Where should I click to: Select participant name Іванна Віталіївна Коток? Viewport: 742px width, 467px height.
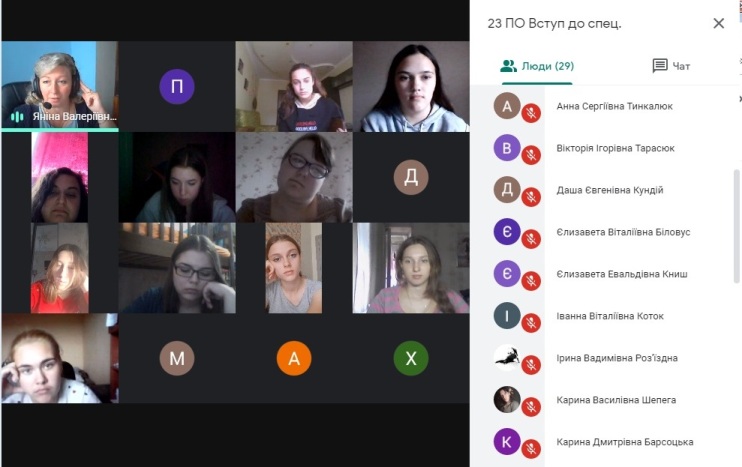pyautogui.click(x=610, y=316)
